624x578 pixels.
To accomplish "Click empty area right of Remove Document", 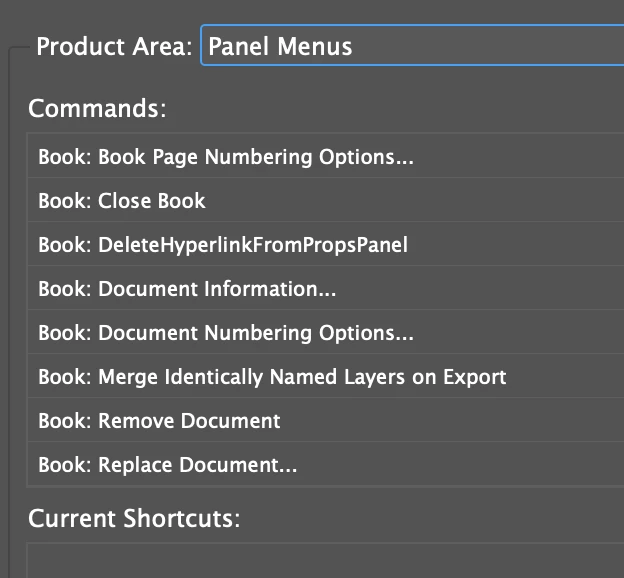I will [x=452, y=420].
